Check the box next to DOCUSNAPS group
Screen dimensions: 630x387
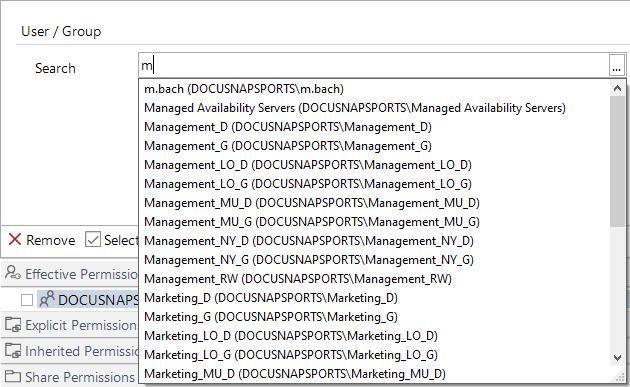tap(27, 300)
